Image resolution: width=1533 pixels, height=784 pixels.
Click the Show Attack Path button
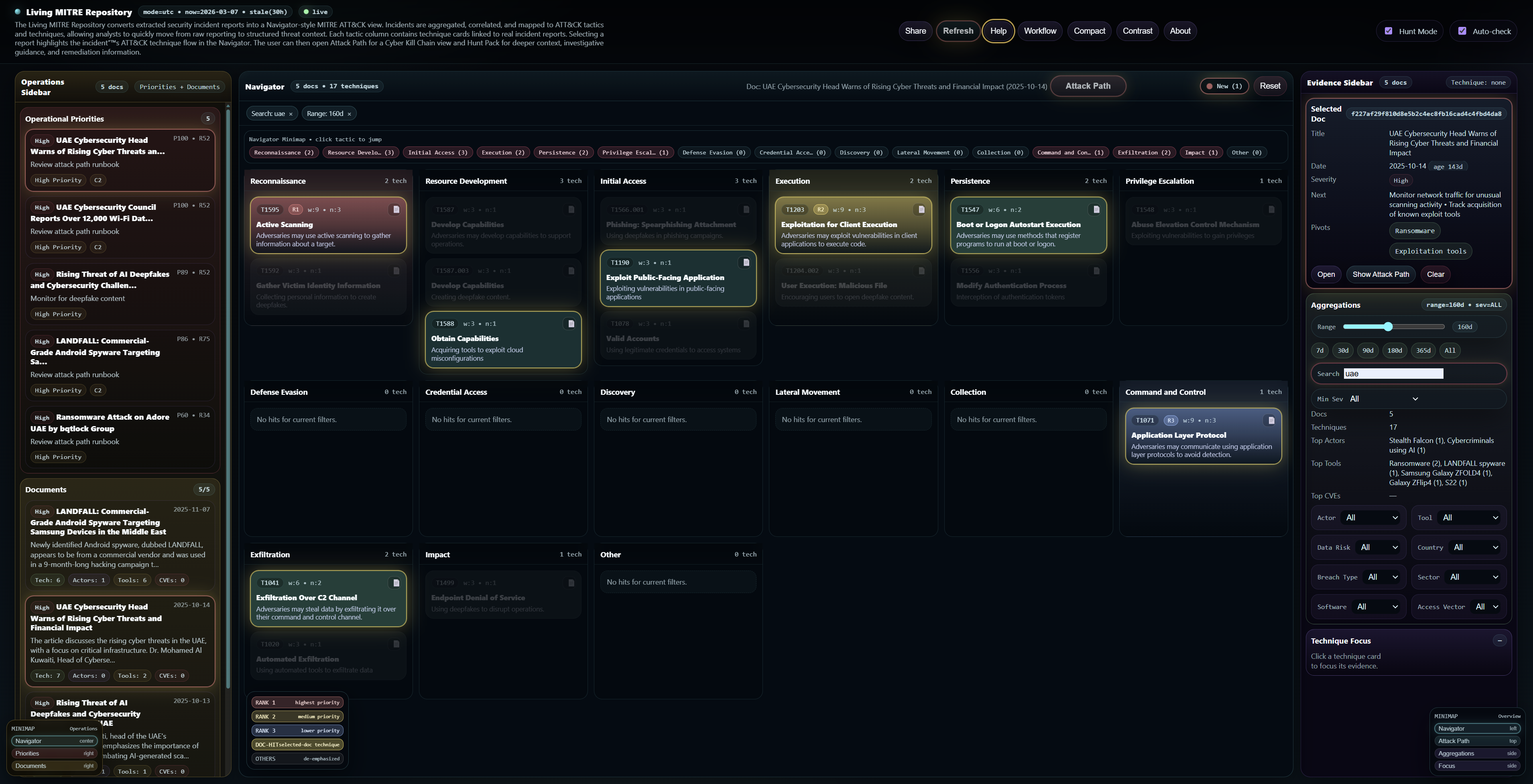point(1381,274)
